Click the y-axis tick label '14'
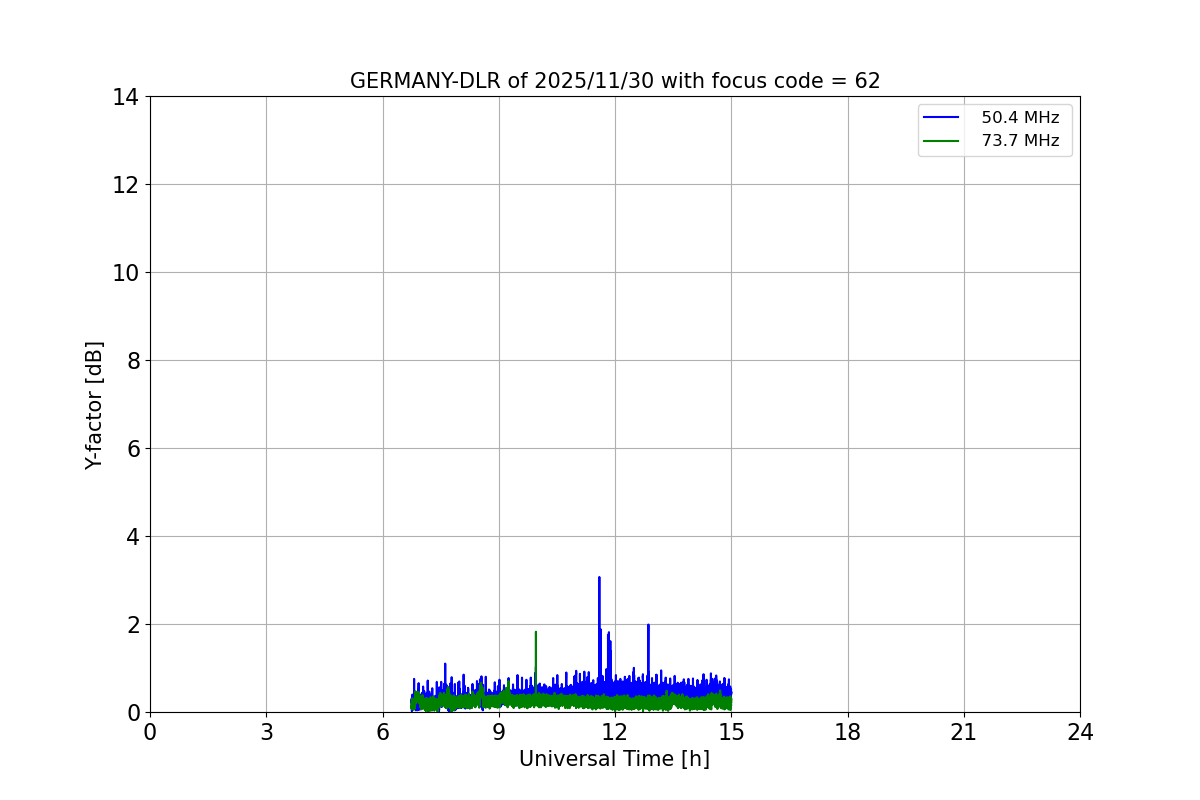The height and width of the screenshot is (800, 1200). (127, 97)
